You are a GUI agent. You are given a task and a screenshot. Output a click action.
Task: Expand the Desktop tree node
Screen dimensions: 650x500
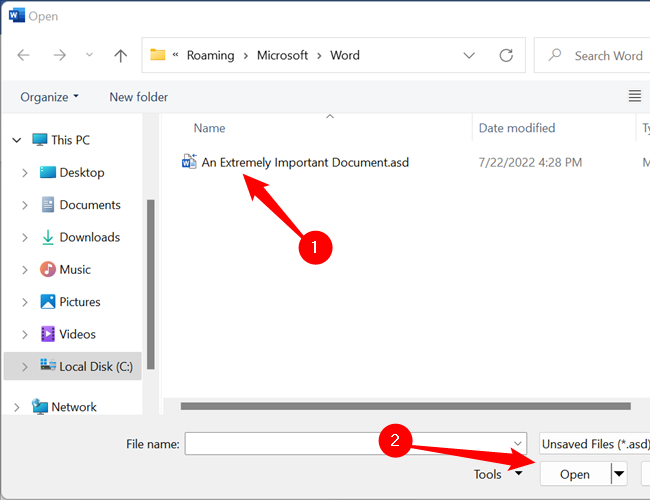pos(24,172)
